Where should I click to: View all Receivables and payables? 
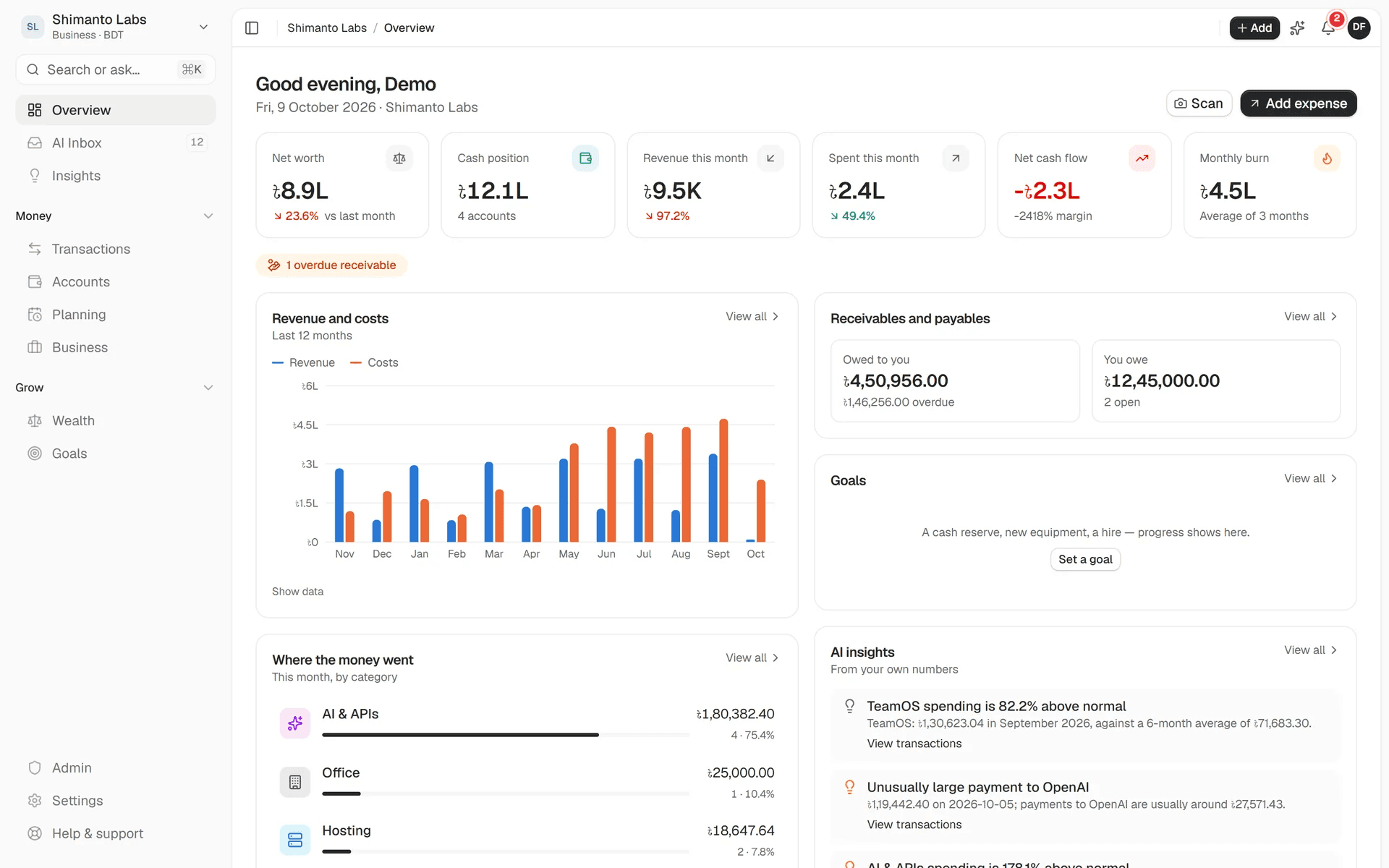1311,317
